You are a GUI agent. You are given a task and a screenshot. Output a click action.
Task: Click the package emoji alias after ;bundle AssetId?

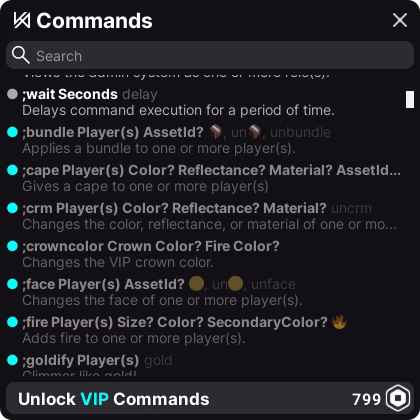(x=215, y=132)
